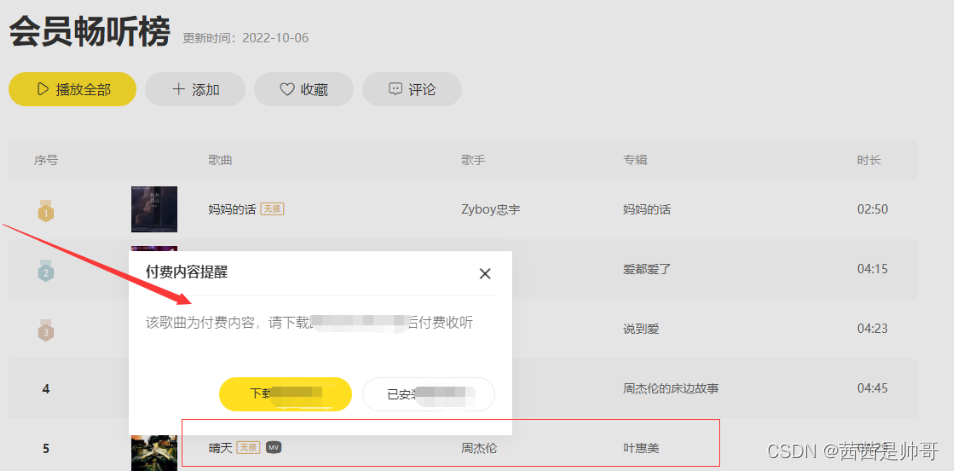Click the heart icon in 收藏
954x471 pixels.
pos(287,89)
